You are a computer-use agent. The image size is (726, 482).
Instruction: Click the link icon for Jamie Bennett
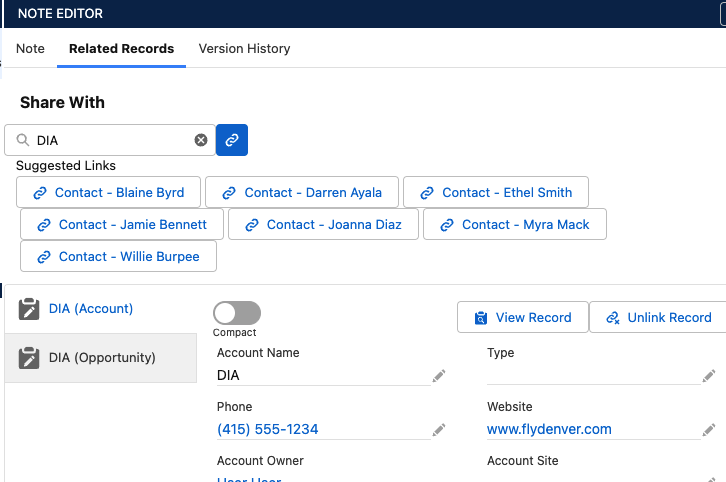tap(44, 225)
